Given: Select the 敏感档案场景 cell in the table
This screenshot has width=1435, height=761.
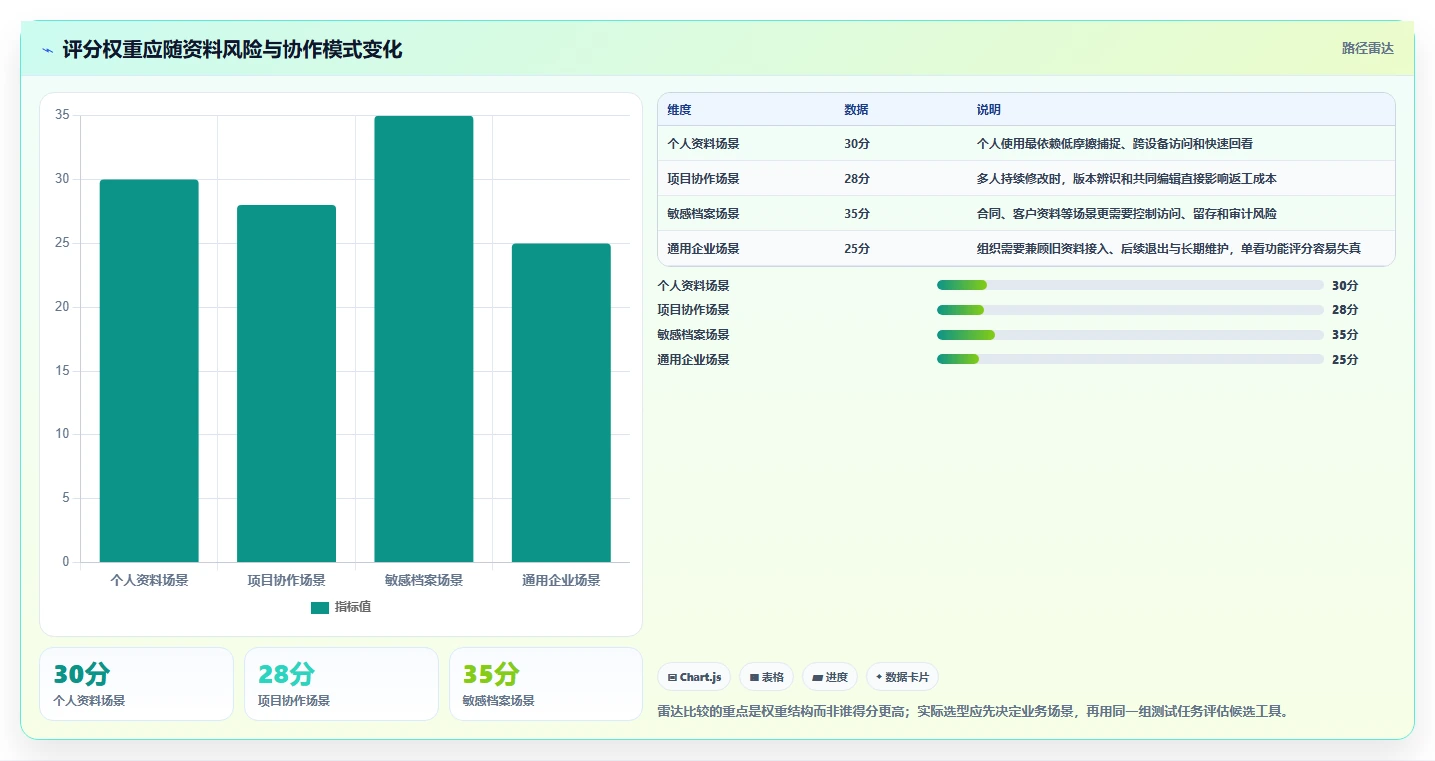Looking at the screenshot, I should [x=704, y=214].
